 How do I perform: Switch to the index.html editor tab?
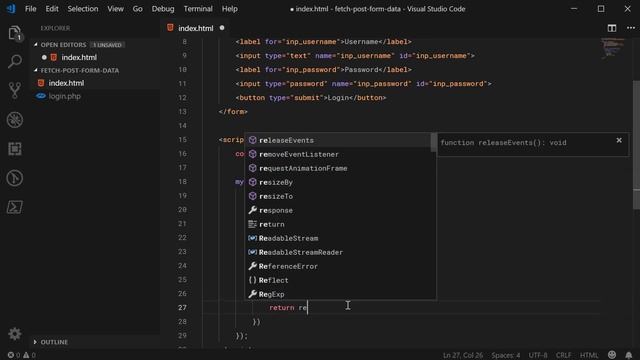point(196,28)
